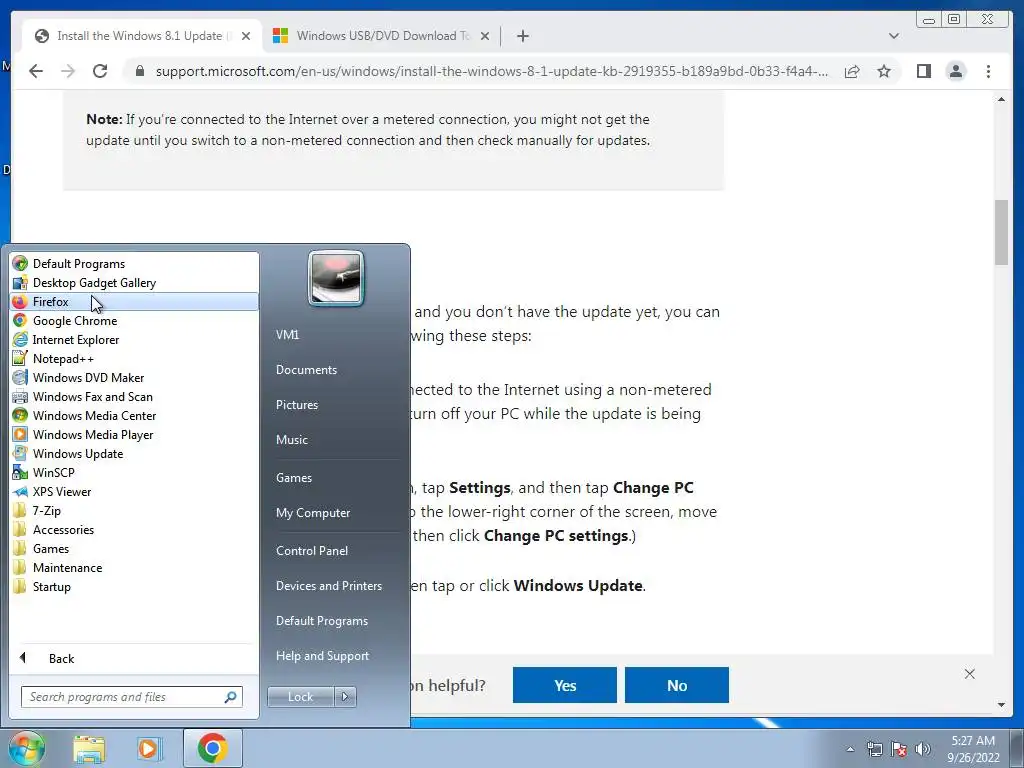This screenshot has height=768, width=1024.
Task: Open My Computer
Action: click(x=313, y=513)
